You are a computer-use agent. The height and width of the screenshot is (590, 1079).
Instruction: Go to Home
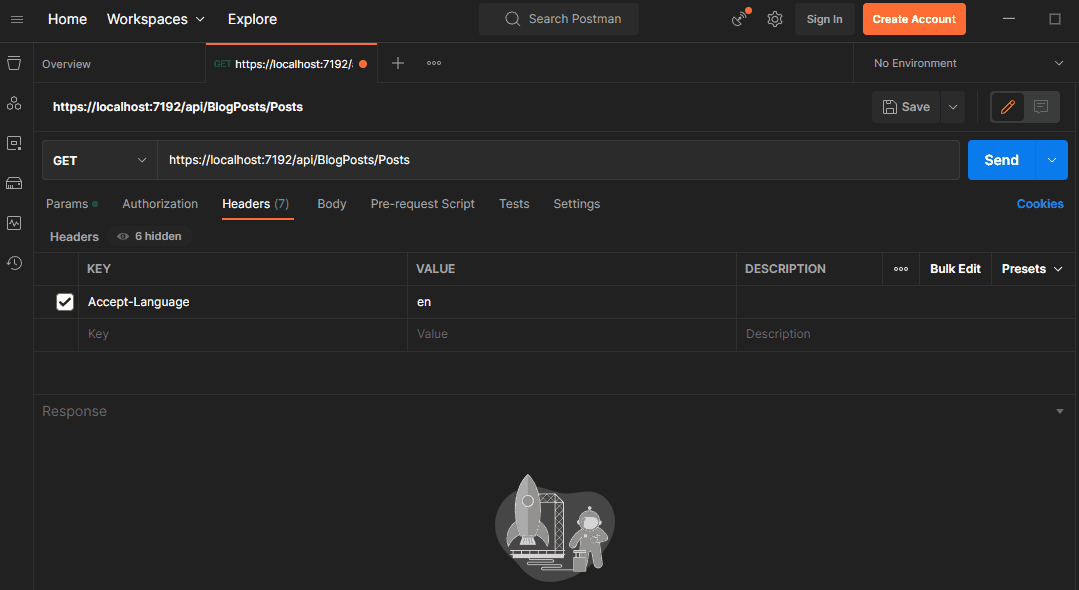[x=67, y=19]
